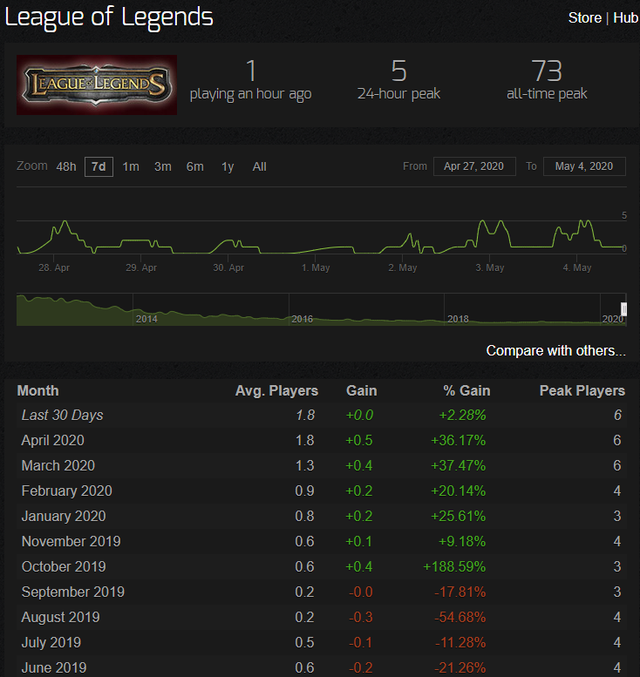
Task: Click 2014 on the overview timeline
Action: (146, 318)
